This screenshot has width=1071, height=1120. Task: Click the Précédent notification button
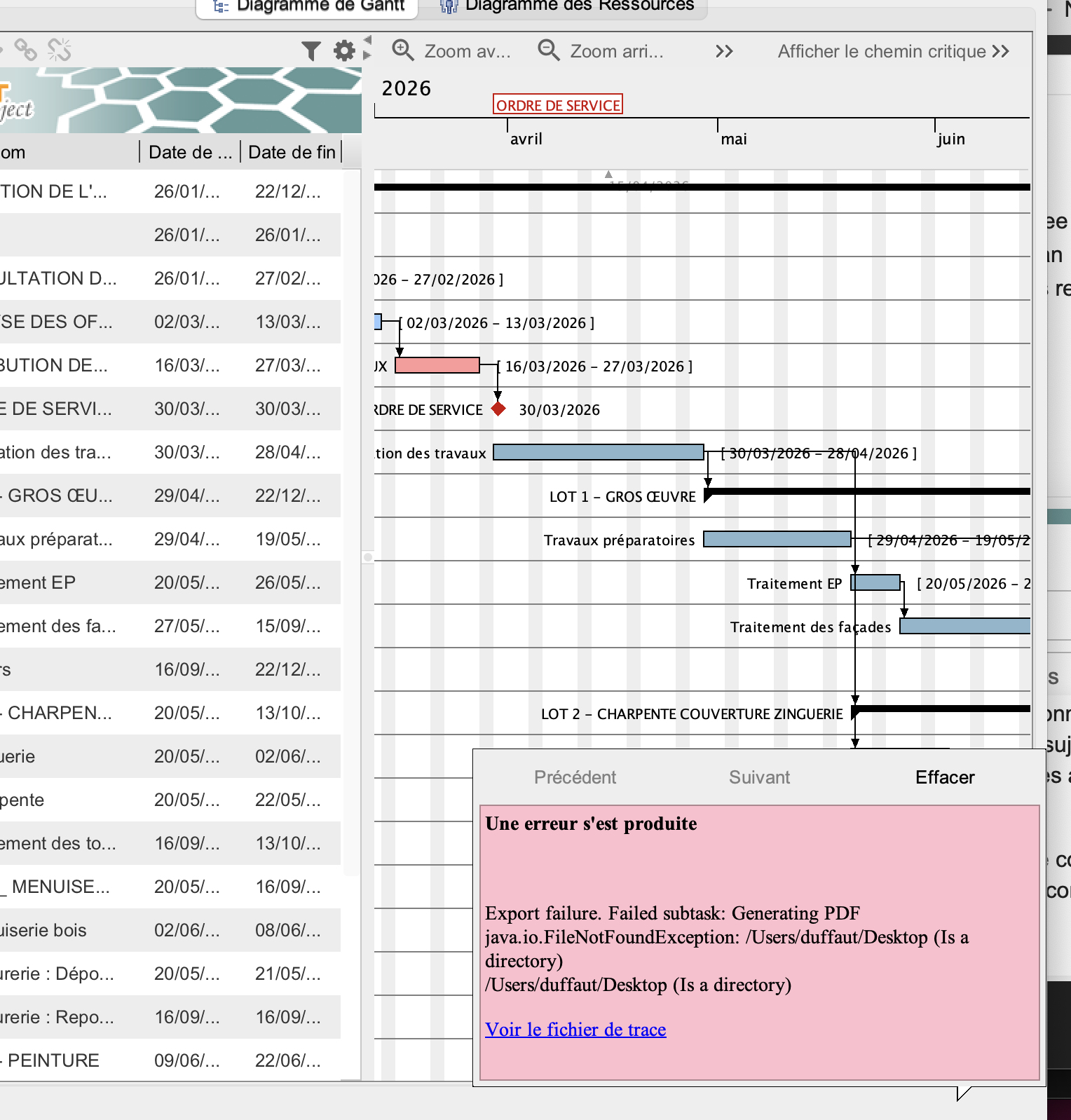[x=575, y=777]
